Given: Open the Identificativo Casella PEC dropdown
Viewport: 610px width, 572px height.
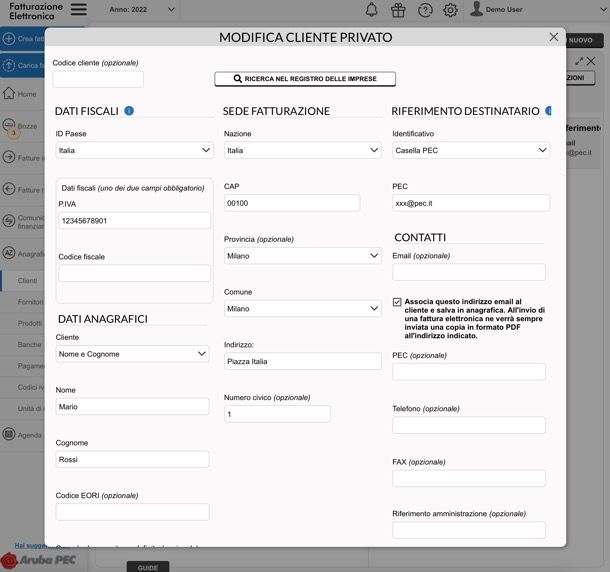Looking at the screenshot, I should tap(471, 150).
